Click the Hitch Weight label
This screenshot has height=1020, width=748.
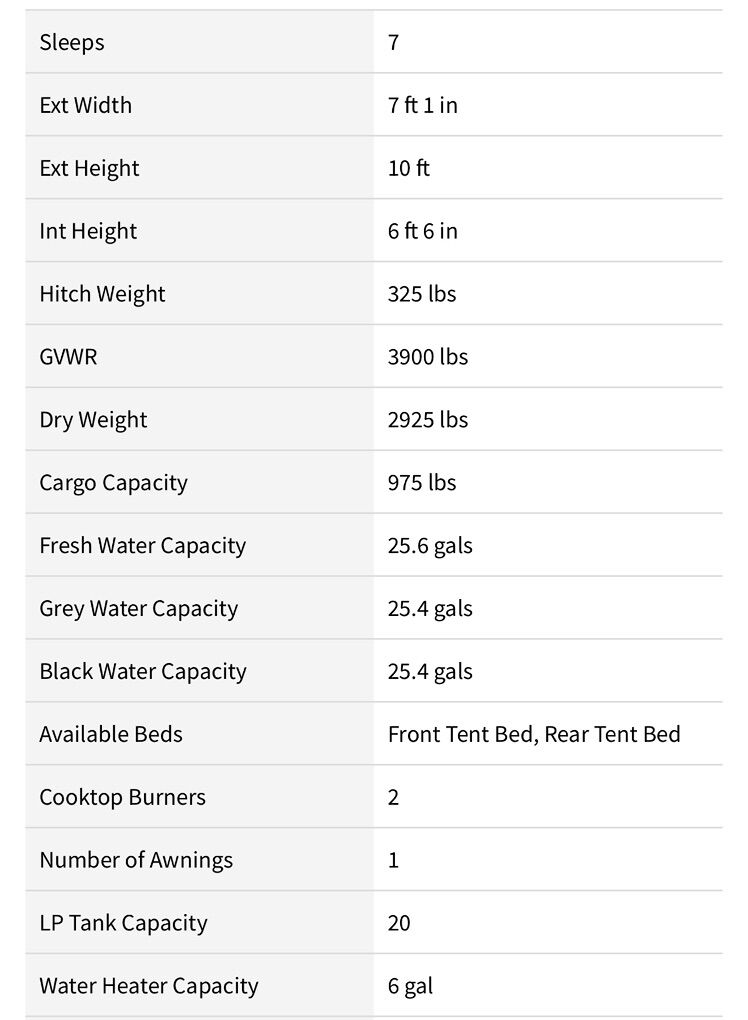click(x=102, y=295)
